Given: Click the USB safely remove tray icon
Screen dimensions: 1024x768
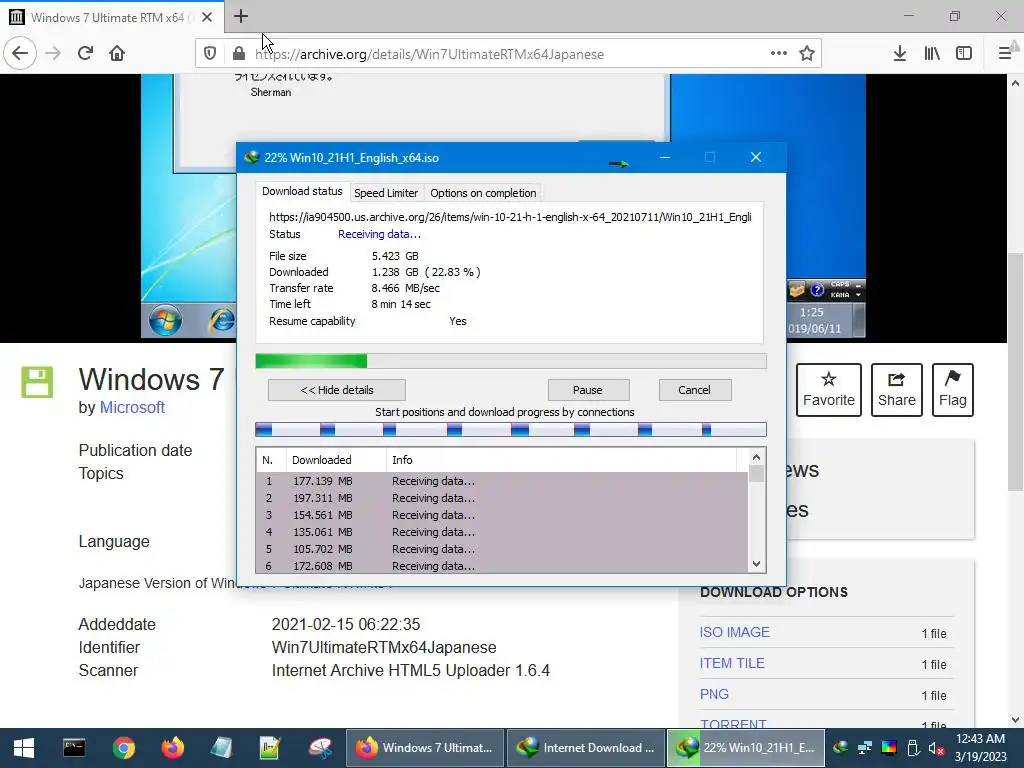Looking at the screenshot, I should (x=913, y=748).
